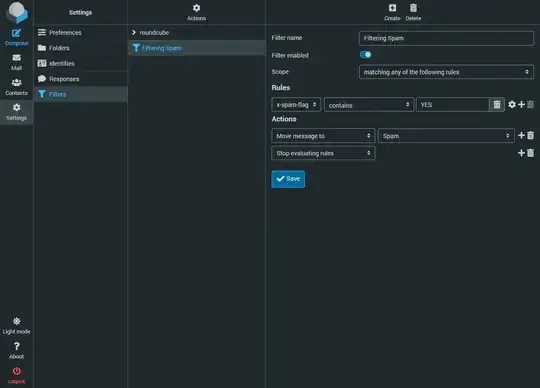Expand the roundcube filter set

click(x=134, y=32)
